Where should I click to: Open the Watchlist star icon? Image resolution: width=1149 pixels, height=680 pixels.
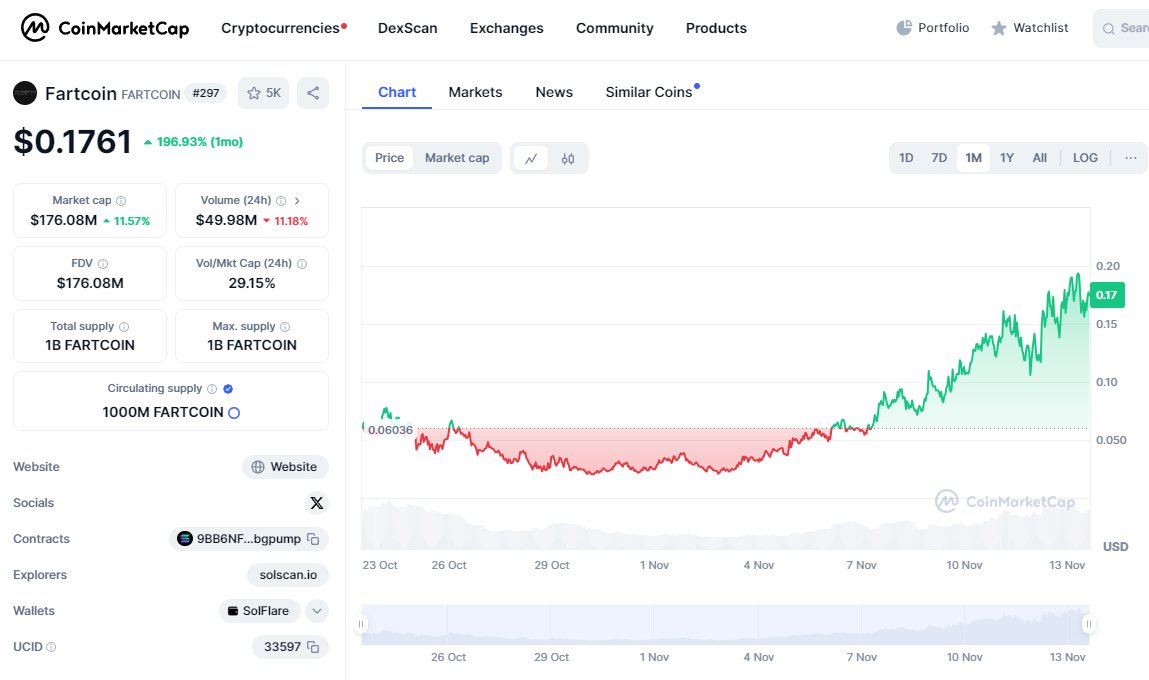click(x=999, y=28)
